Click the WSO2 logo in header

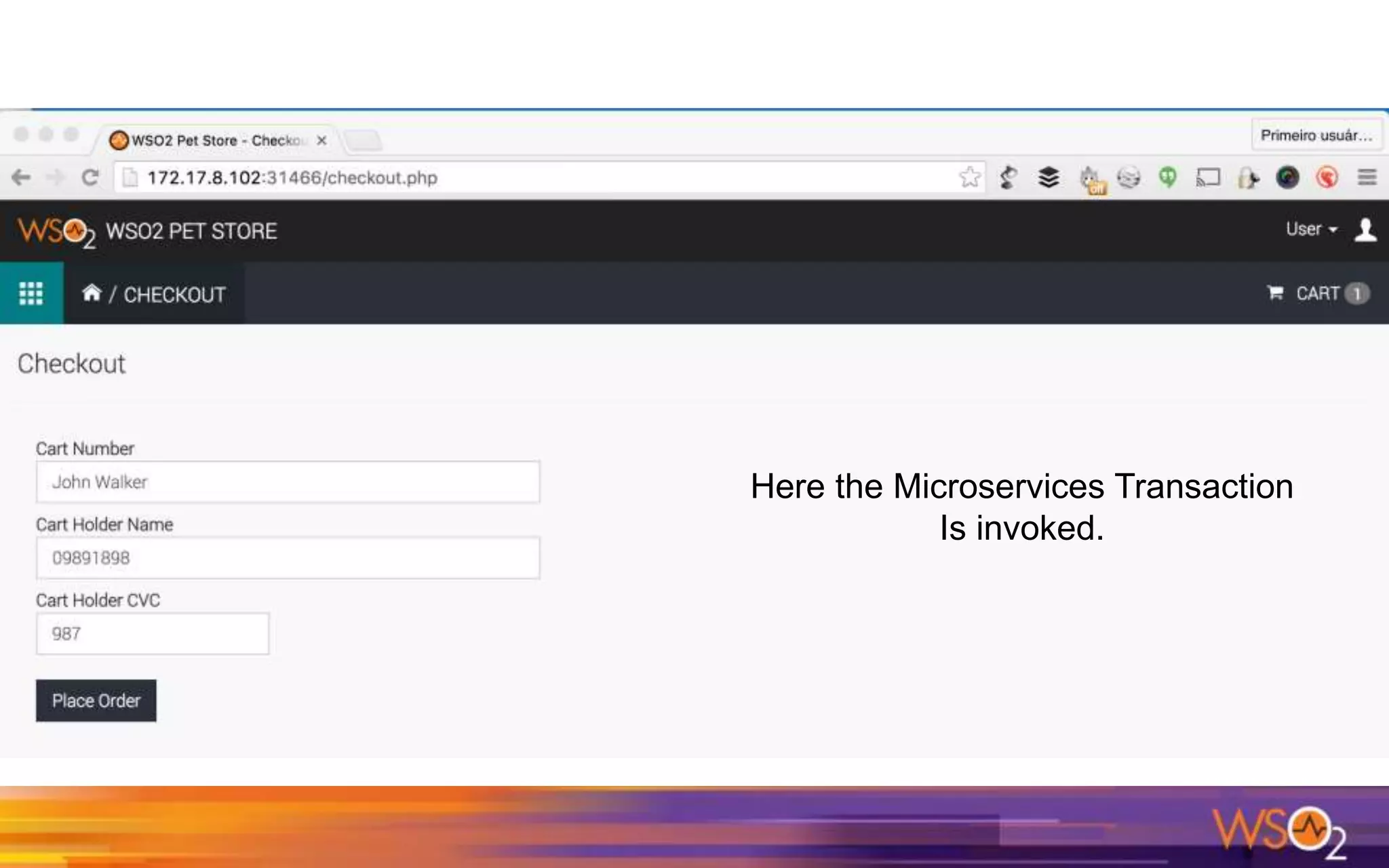pyautogui.click(x=56, y=233)
